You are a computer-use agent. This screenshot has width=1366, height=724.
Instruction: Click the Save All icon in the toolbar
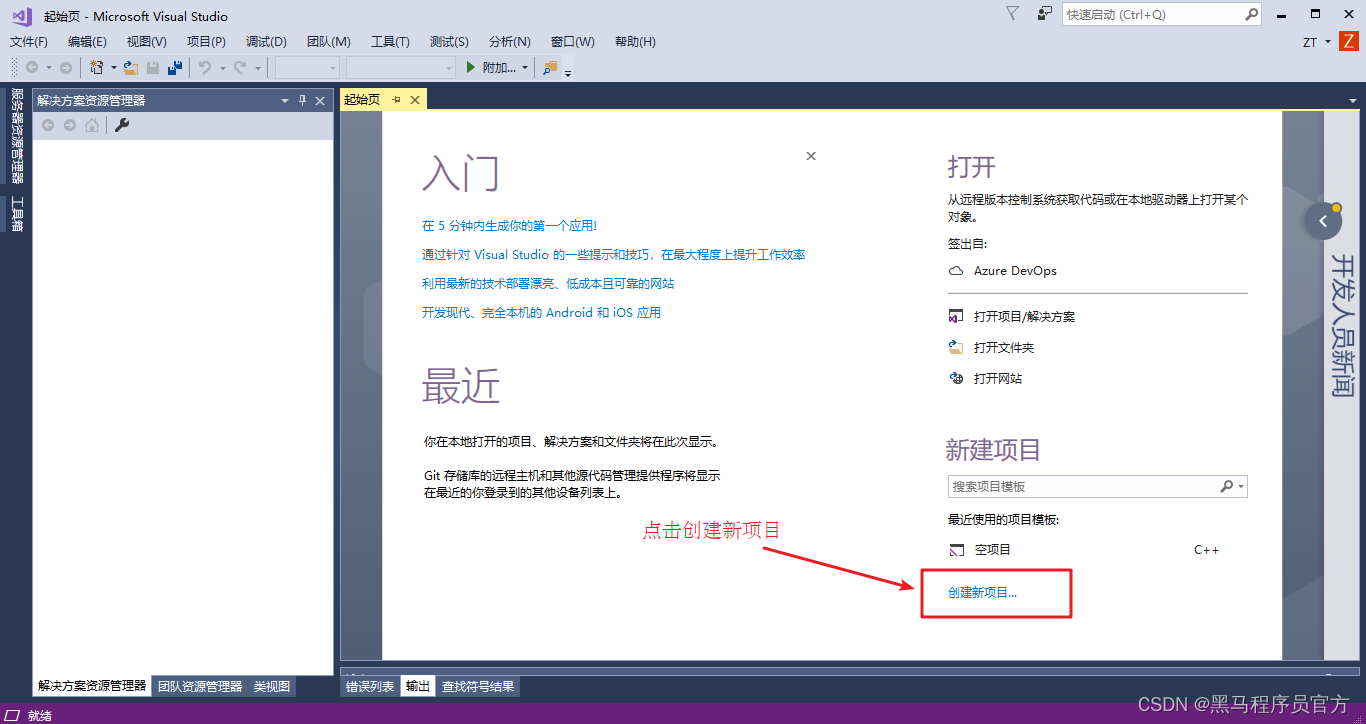[175, 67]
